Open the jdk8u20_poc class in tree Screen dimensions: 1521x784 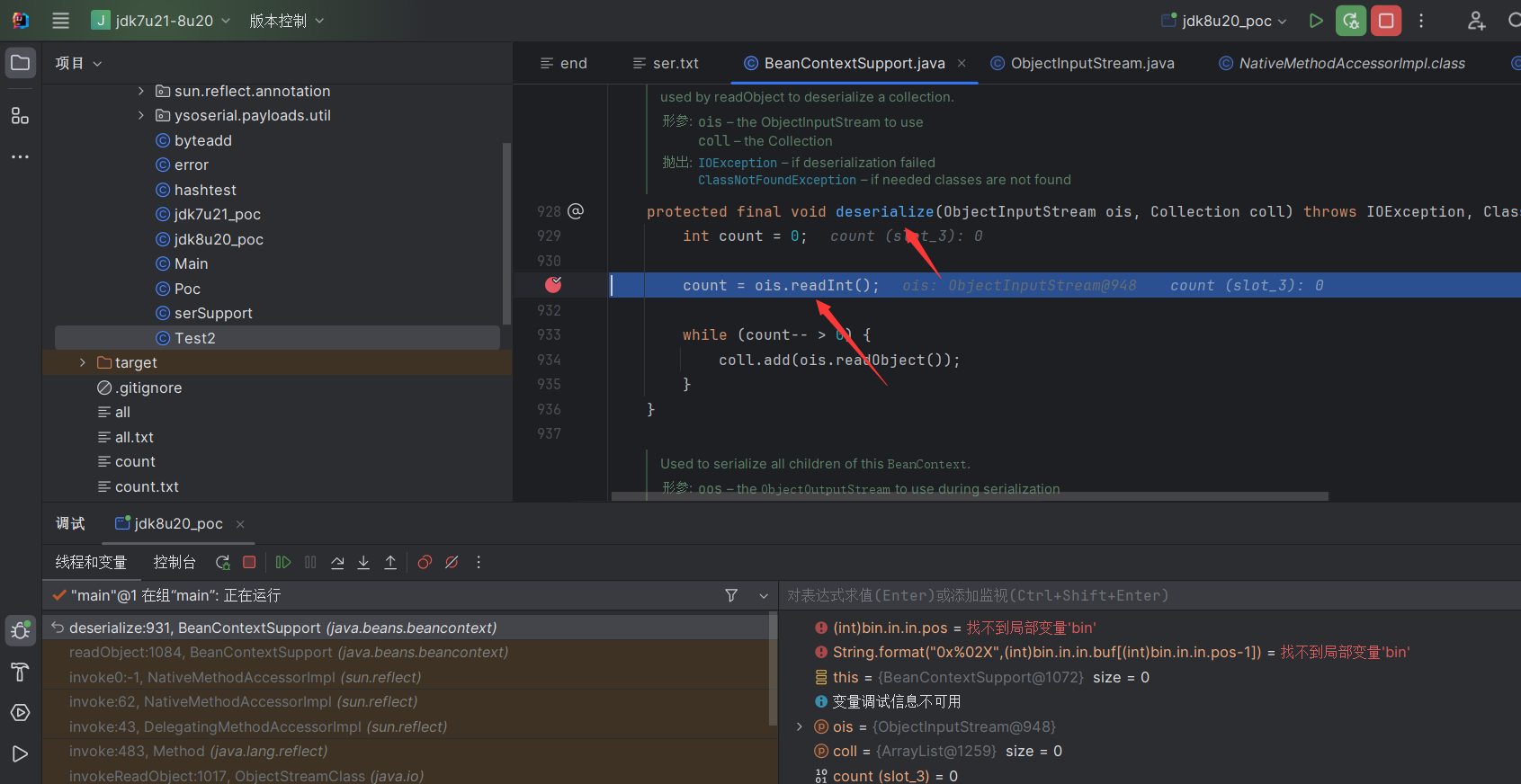[219, 239]
